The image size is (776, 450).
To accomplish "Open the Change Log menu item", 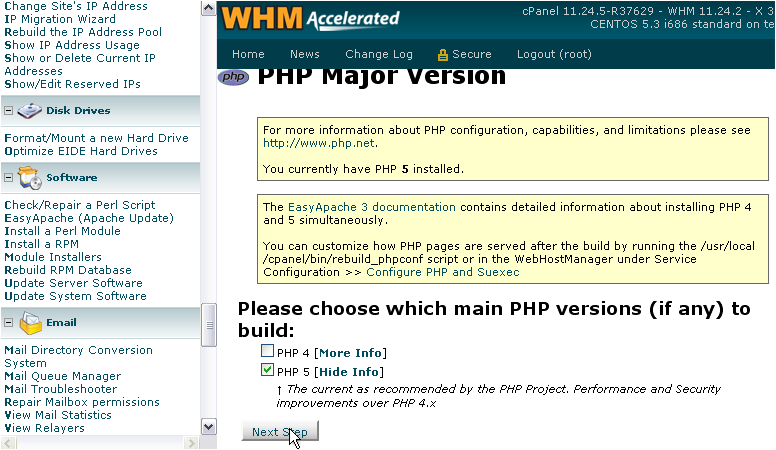I will click(379, 54).
